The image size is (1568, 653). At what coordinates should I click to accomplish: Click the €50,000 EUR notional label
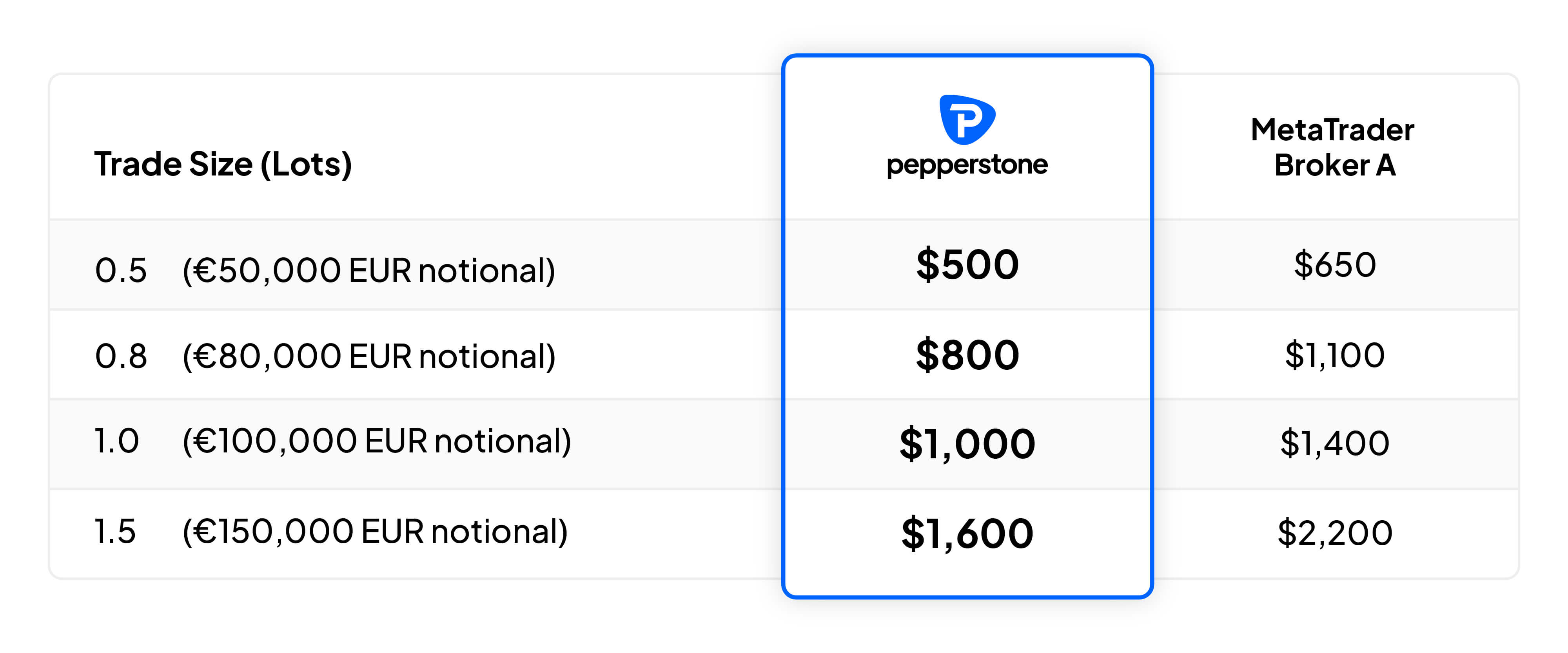(369, 271)
